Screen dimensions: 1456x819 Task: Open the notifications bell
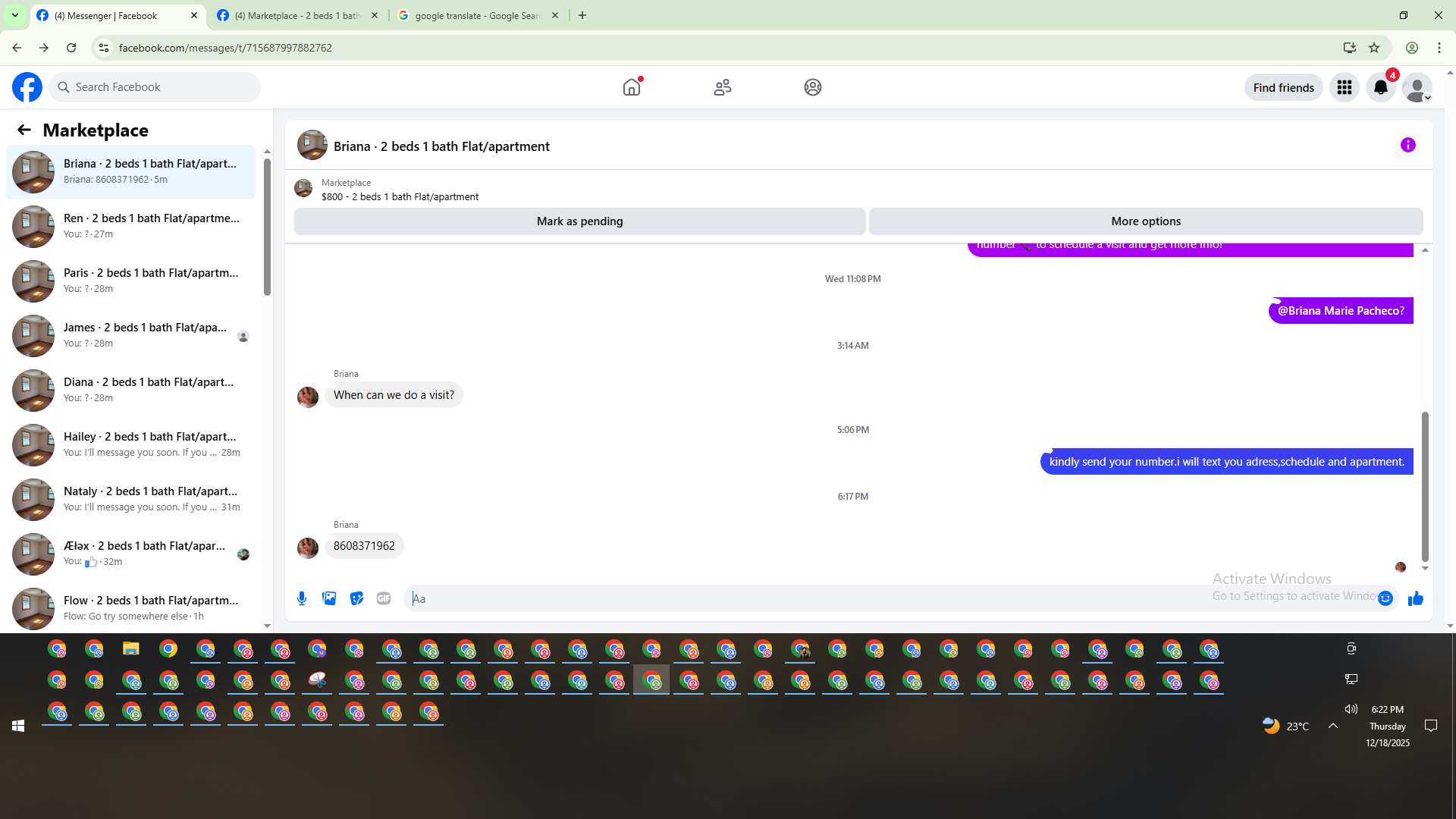click(x=1381, y=87)
